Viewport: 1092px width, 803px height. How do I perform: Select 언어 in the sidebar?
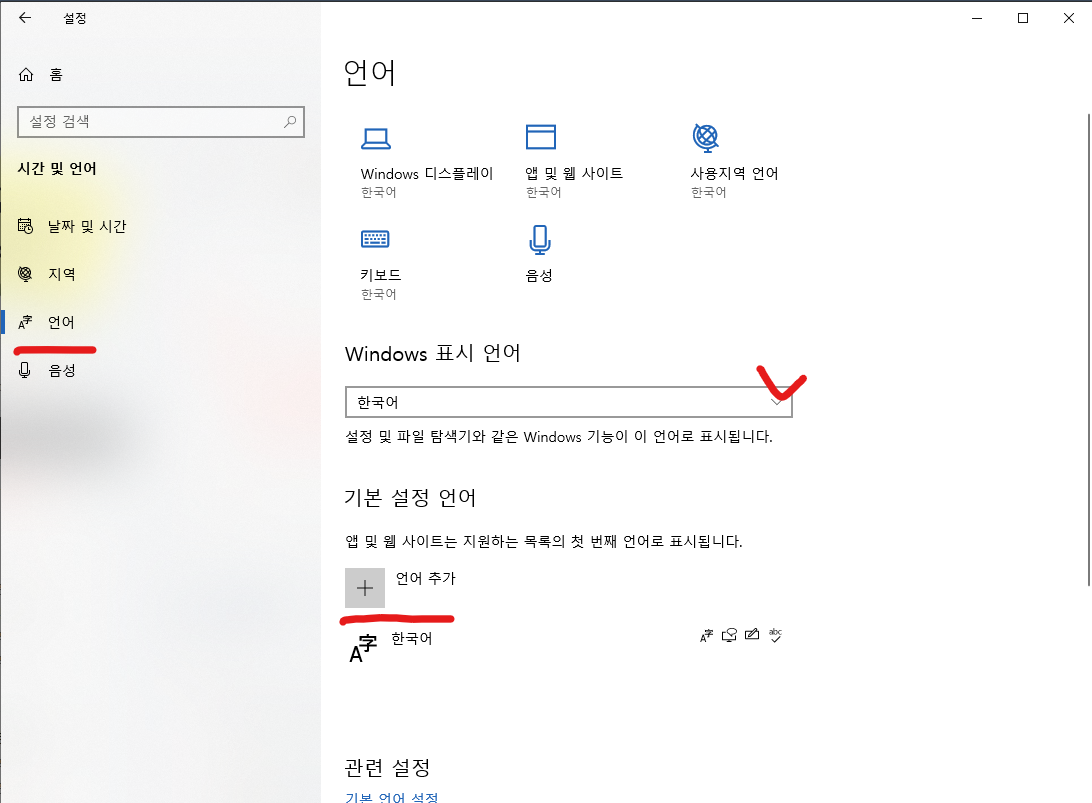coord(61,322)
